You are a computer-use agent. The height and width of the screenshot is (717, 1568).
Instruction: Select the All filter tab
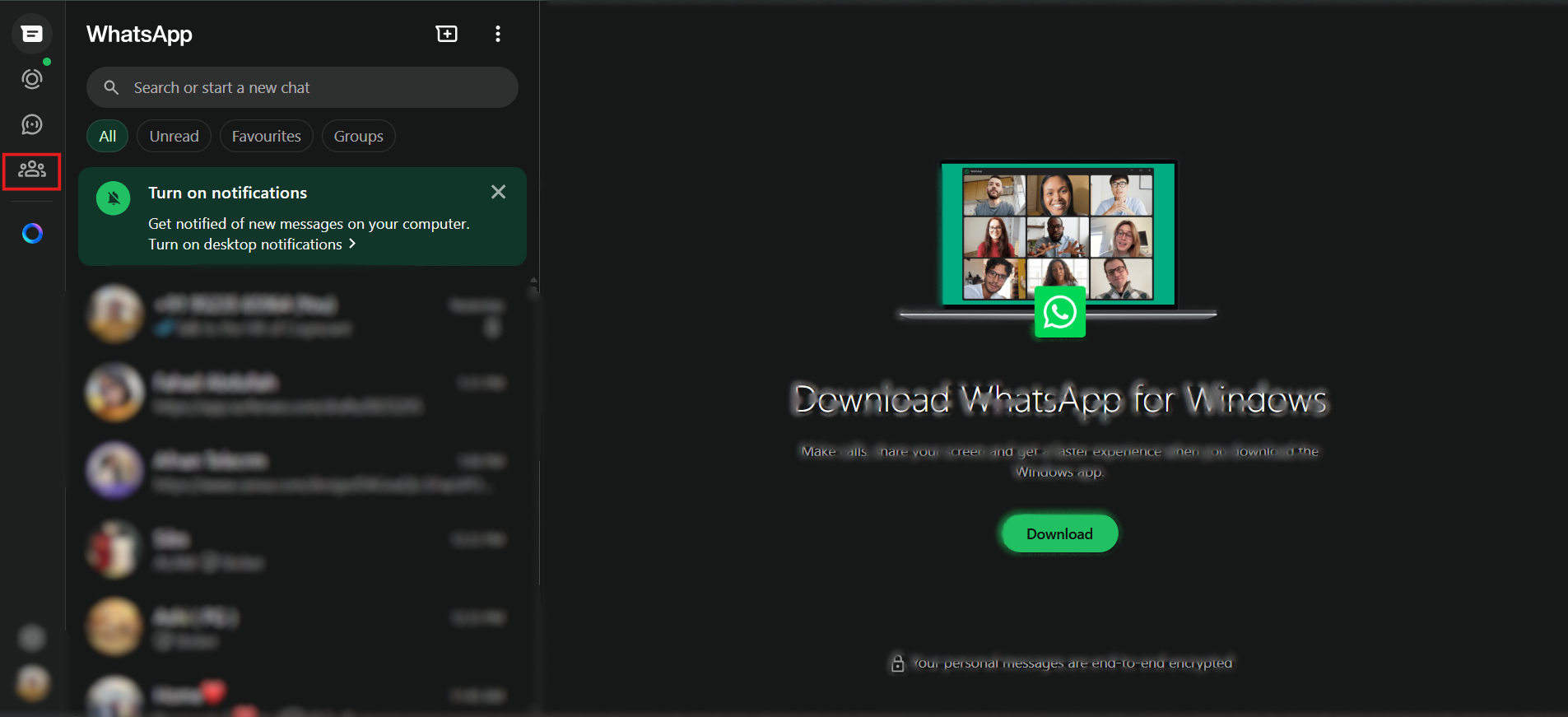pyautogui.click(x=108, y=136)
